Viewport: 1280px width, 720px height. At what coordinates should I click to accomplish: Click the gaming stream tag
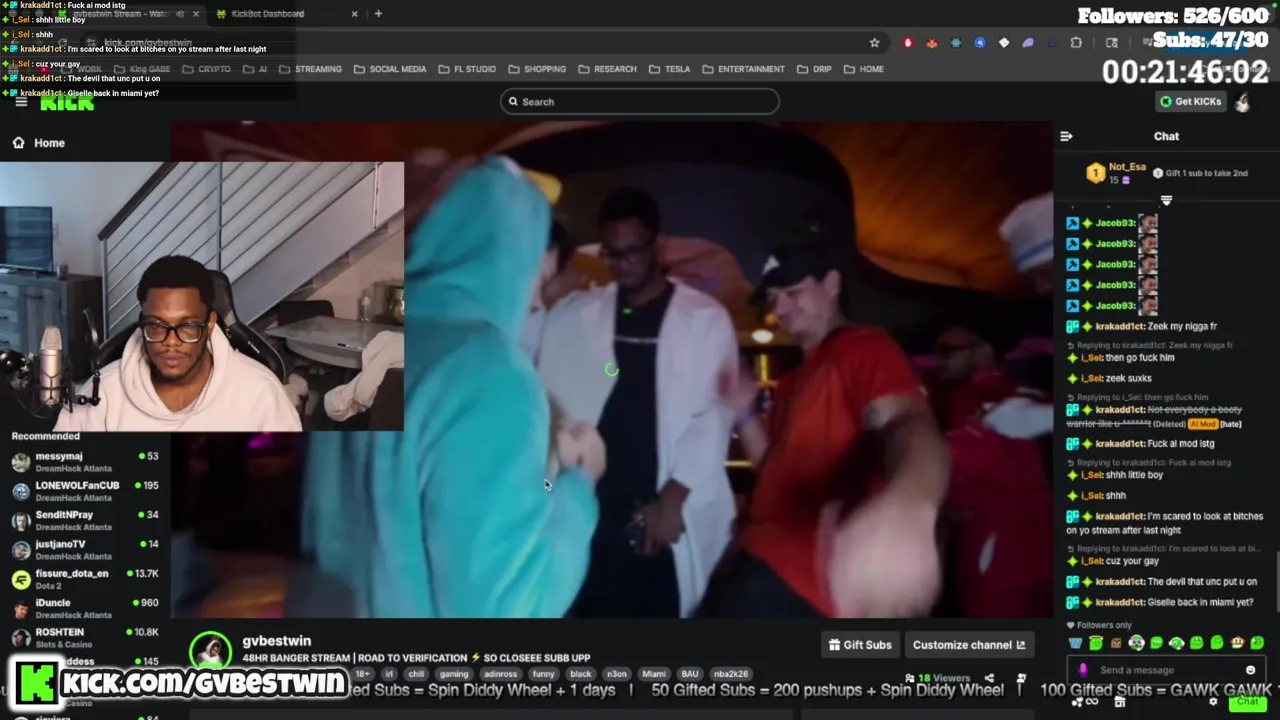coord(453,674)
